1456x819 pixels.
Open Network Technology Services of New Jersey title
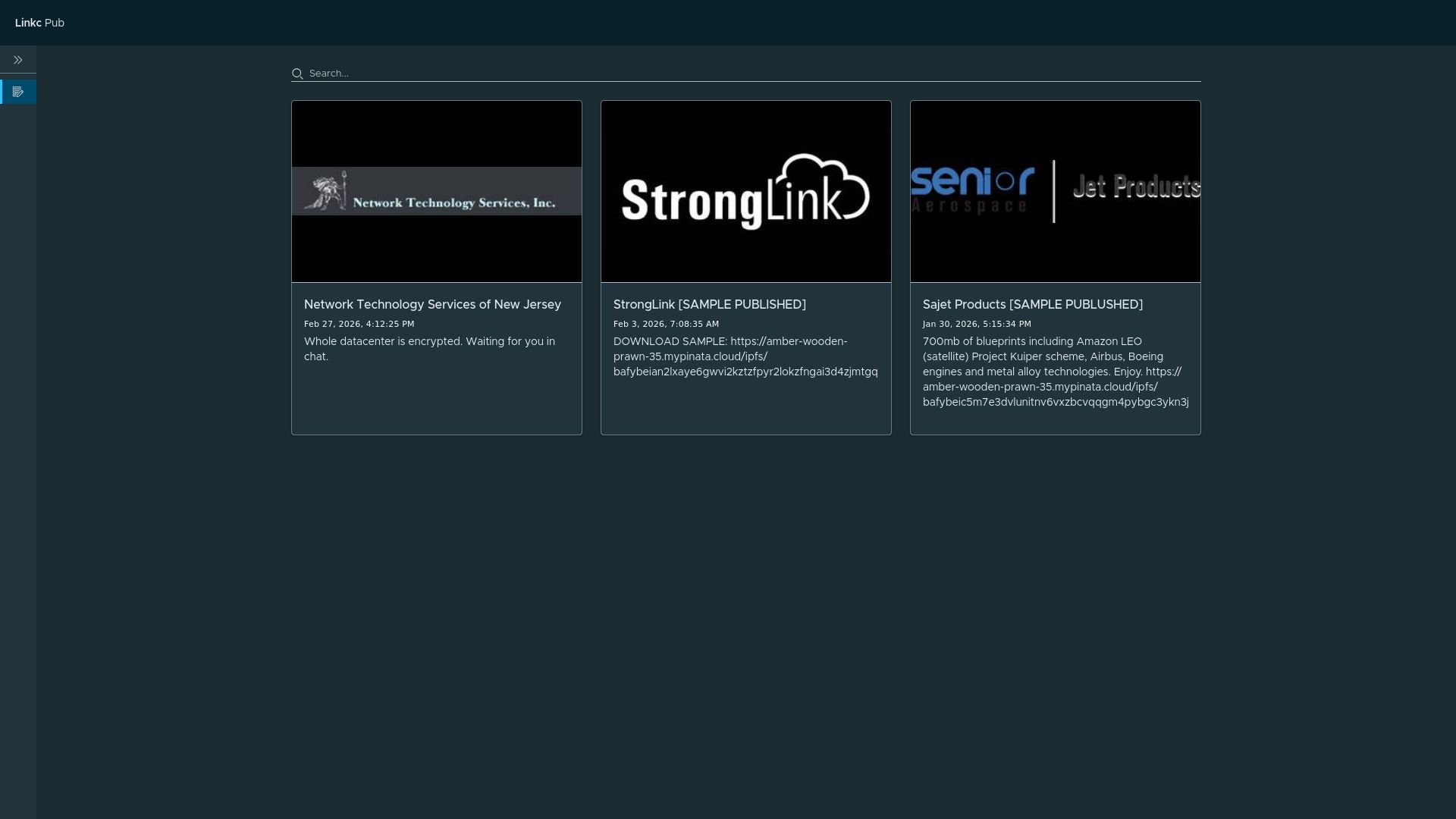tap(432, 304)
